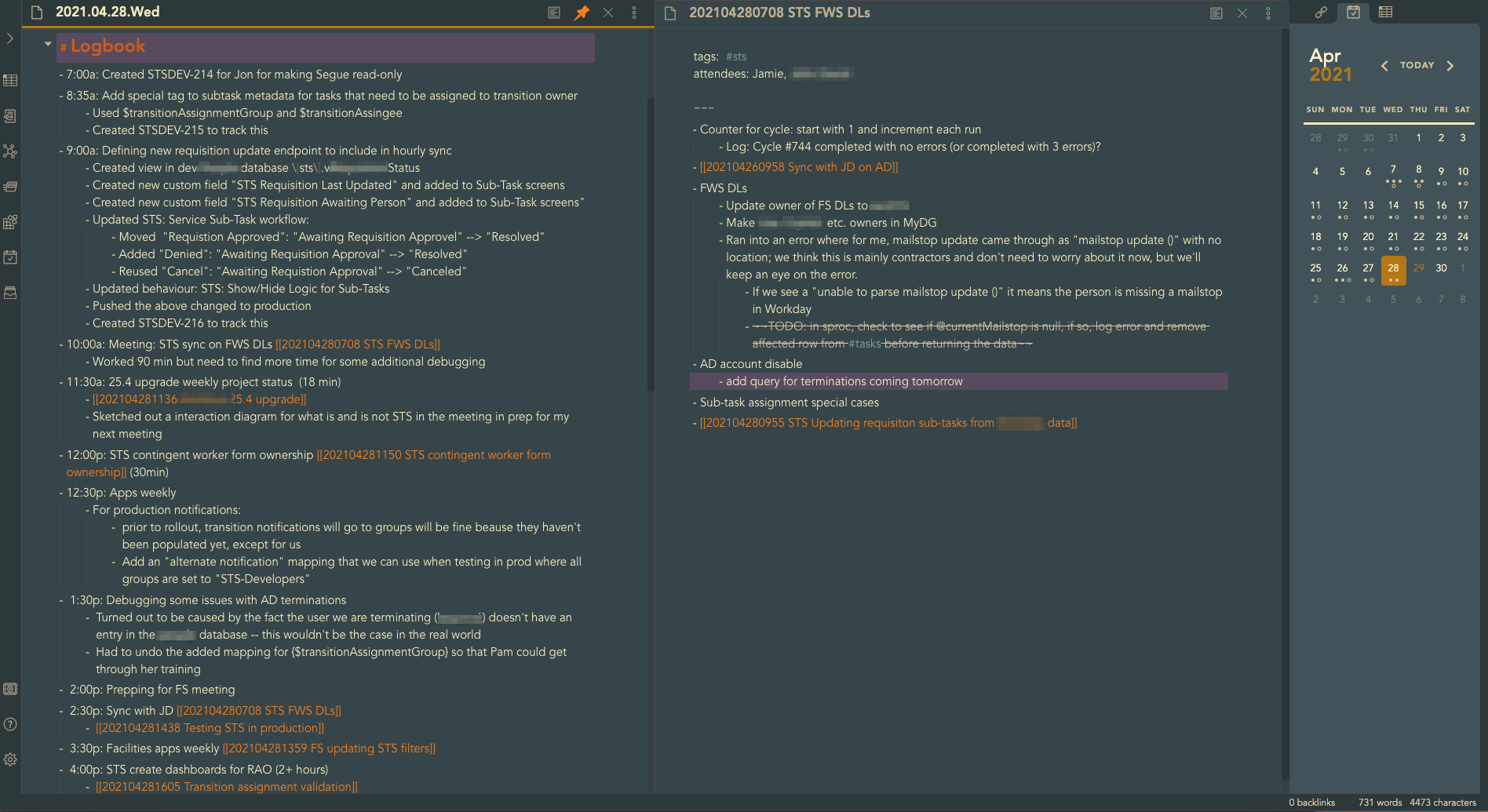Open the three-dot menu on the FWS DLs note

click(x=1269, y=13)
